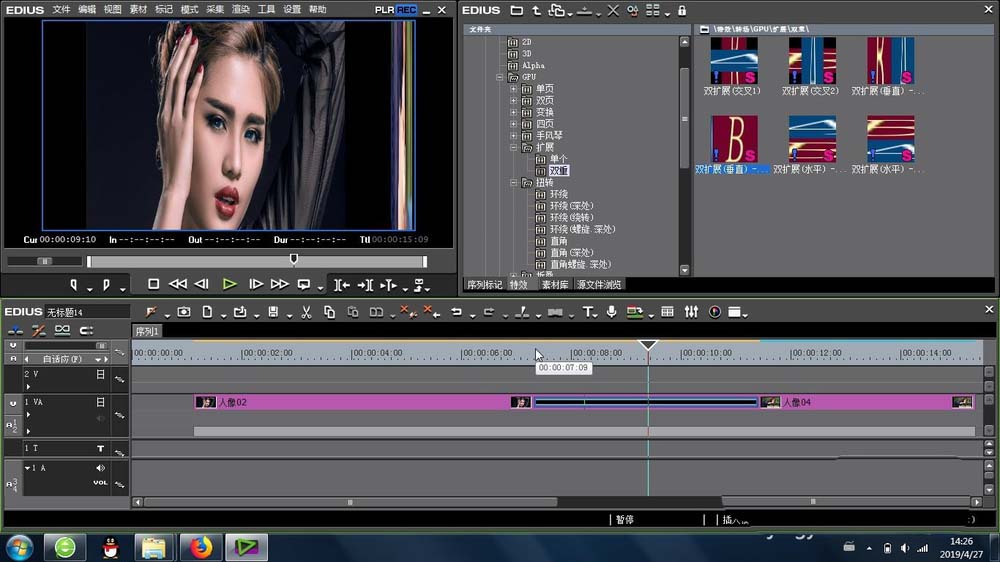Image resolution: width=1000 pixels, height=562 pixels.
Task: Open the 编辑 menu
Action: click(x=87, y=10)
